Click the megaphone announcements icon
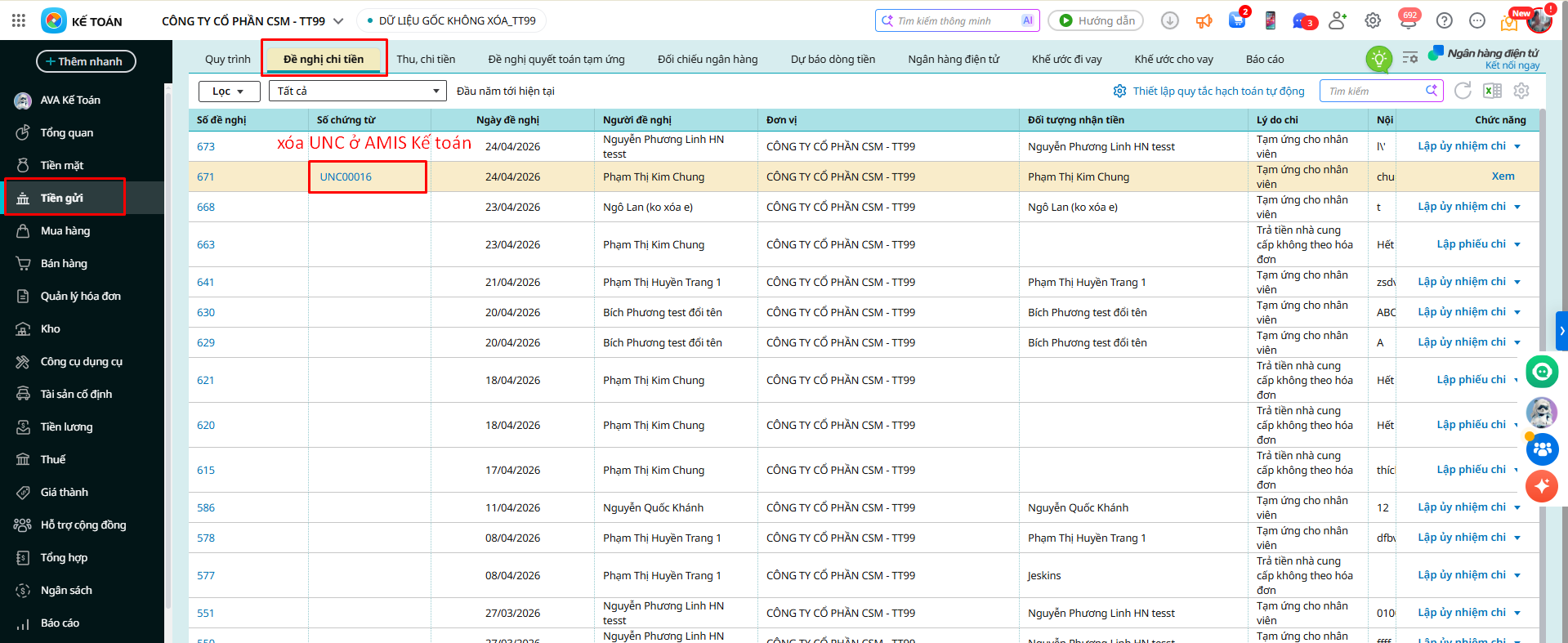 coord(1204,21)
